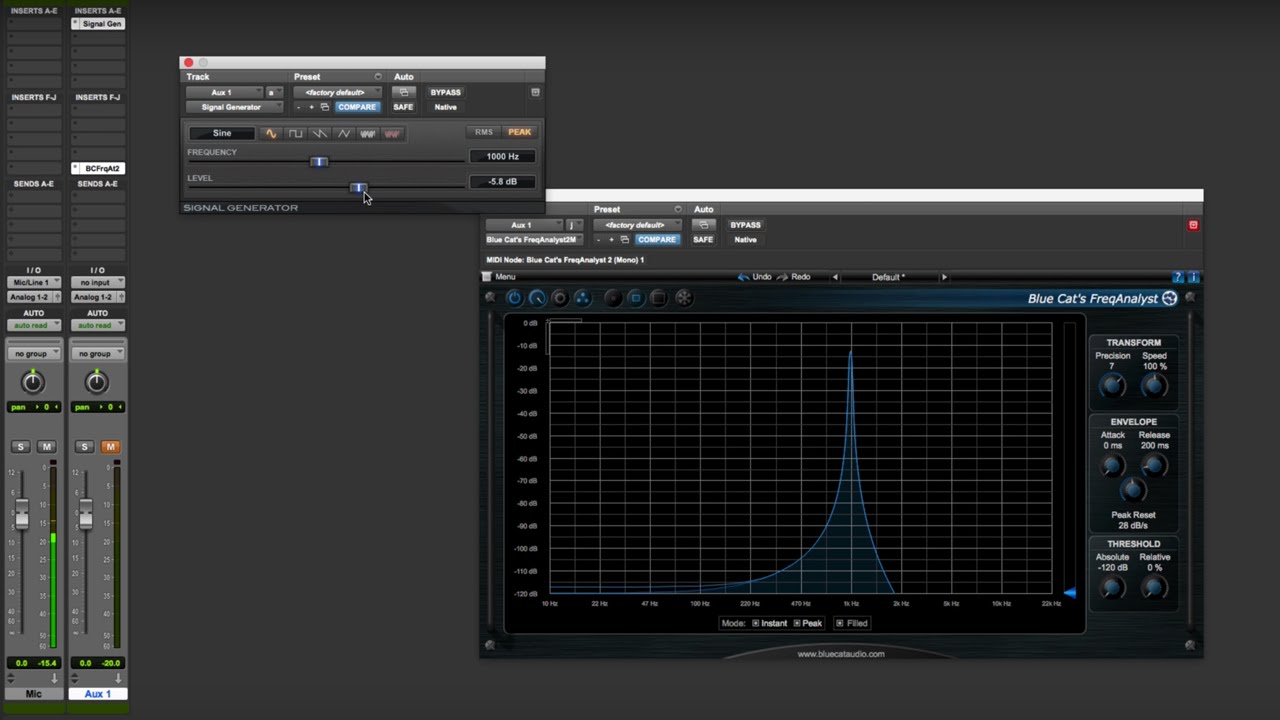Click the red target button in FreqAnalyst window

pyautogui.click(x=1193, y=225)
